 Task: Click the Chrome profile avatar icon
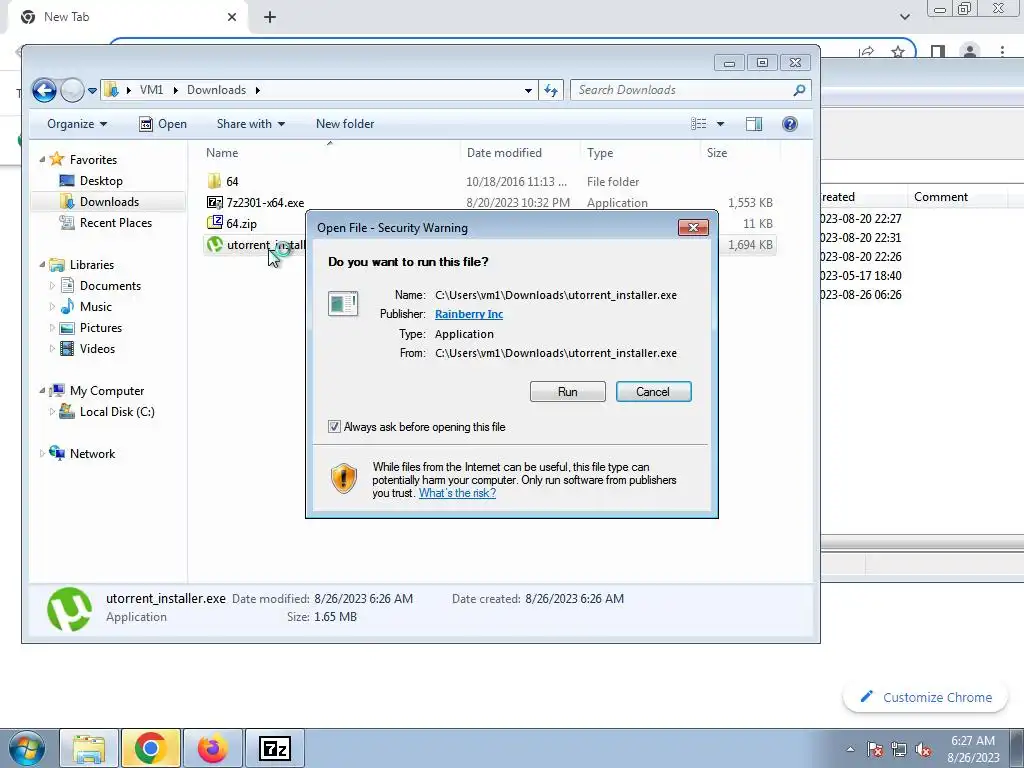(x=970, y=52)
